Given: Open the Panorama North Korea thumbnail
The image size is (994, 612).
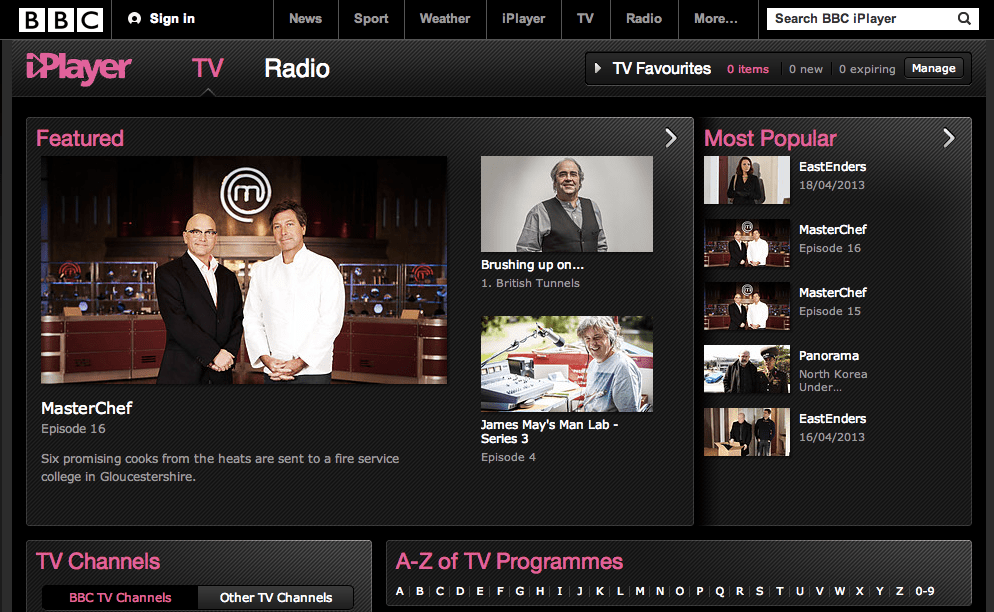Looking at the screenshot, I should coord(747,373).
